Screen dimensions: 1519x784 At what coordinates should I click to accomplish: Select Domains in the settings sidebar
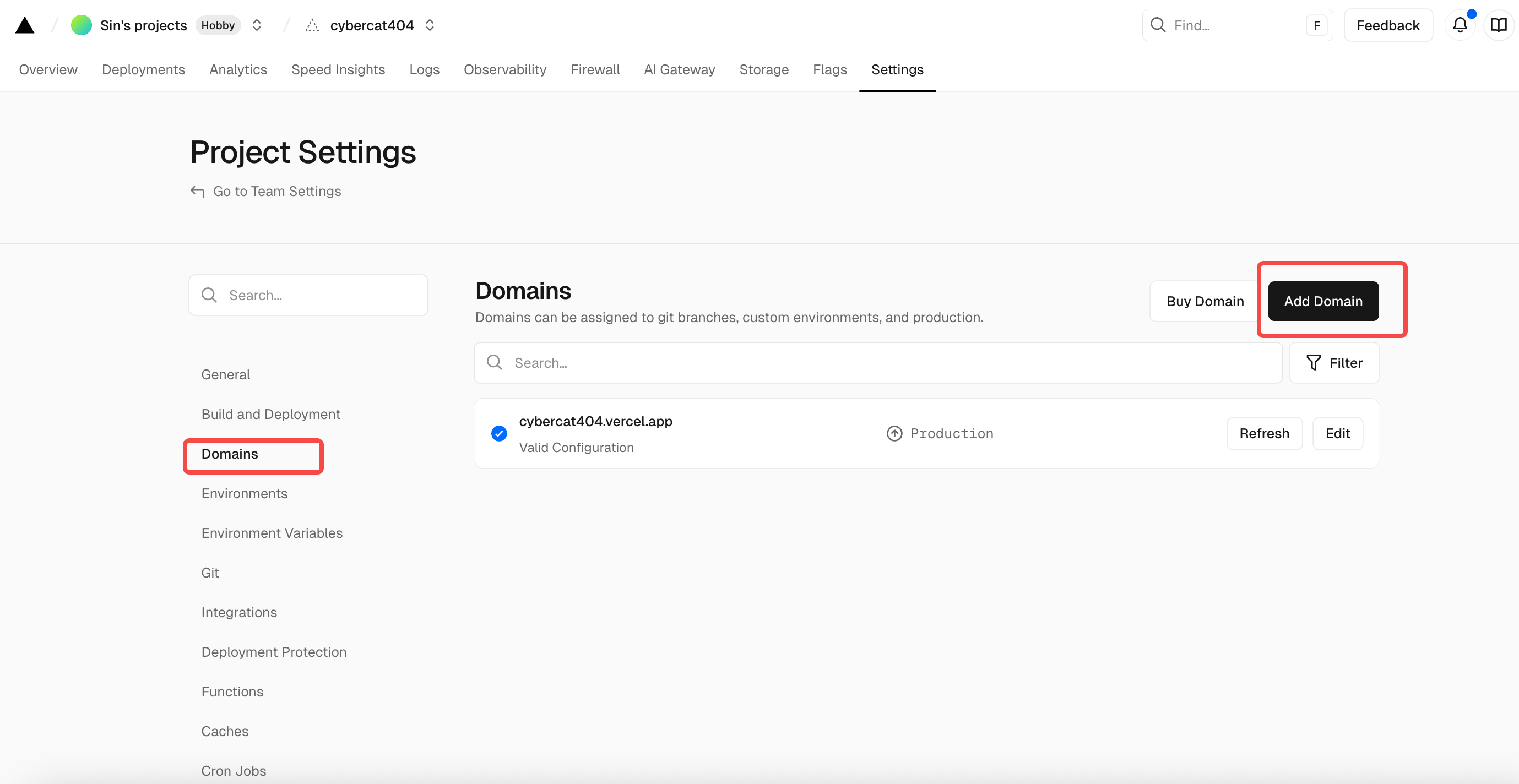tap(230, 454)
